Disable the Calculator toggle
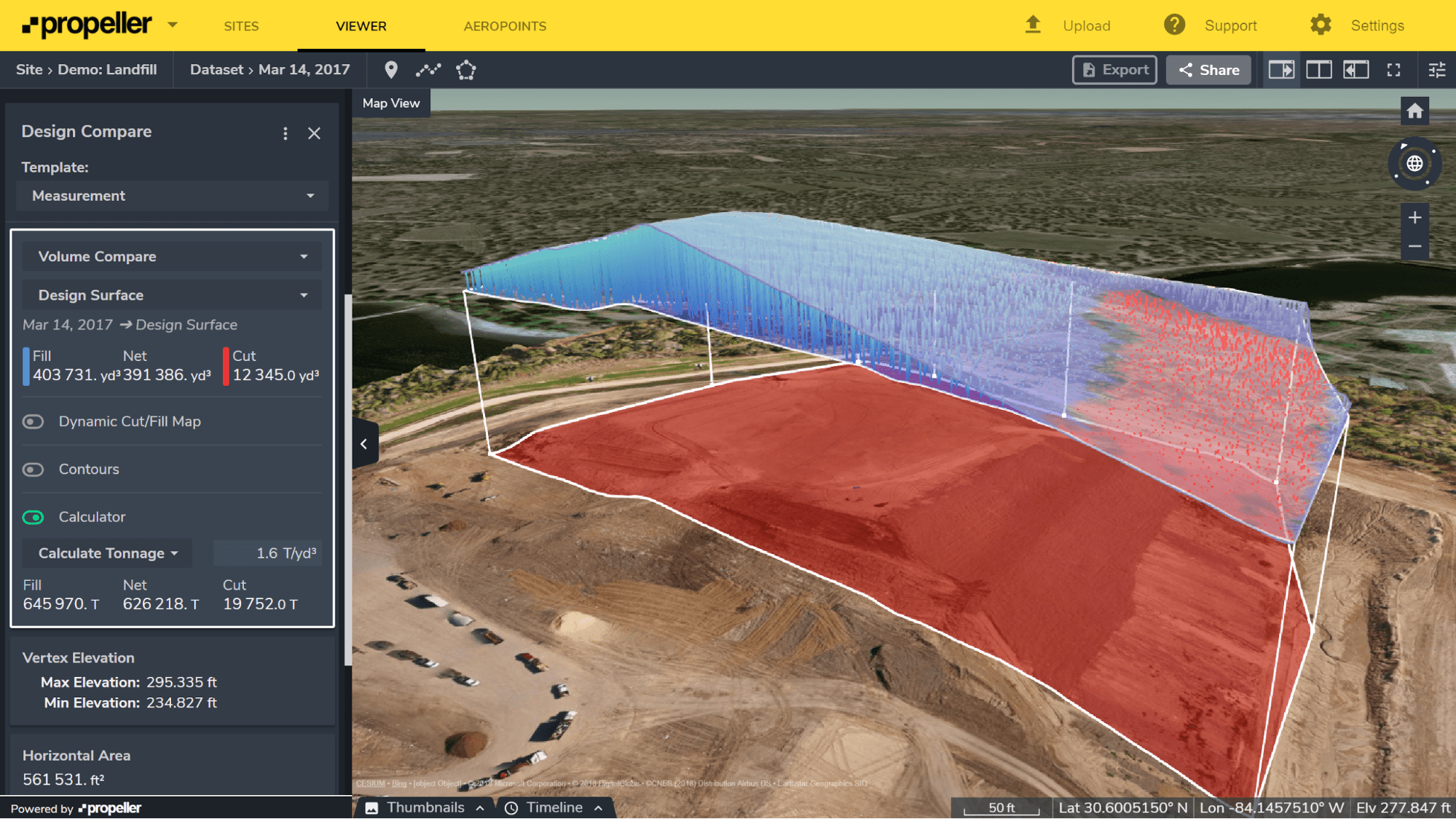The width and height of the screenshot is (1456, 819). (33, 517)
